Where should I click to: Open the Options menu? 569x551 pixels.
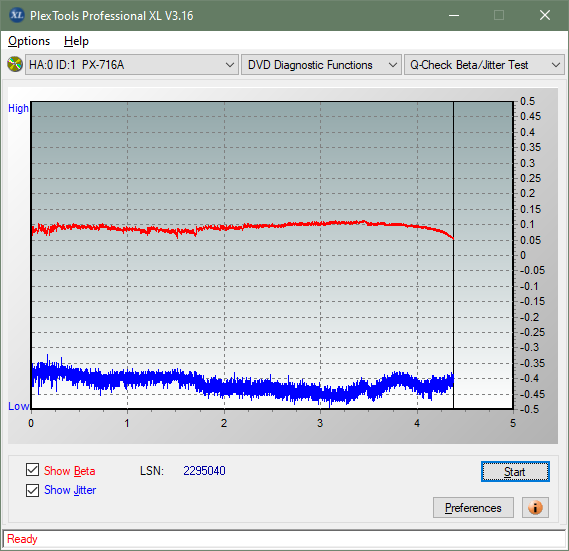coord(29,41)
